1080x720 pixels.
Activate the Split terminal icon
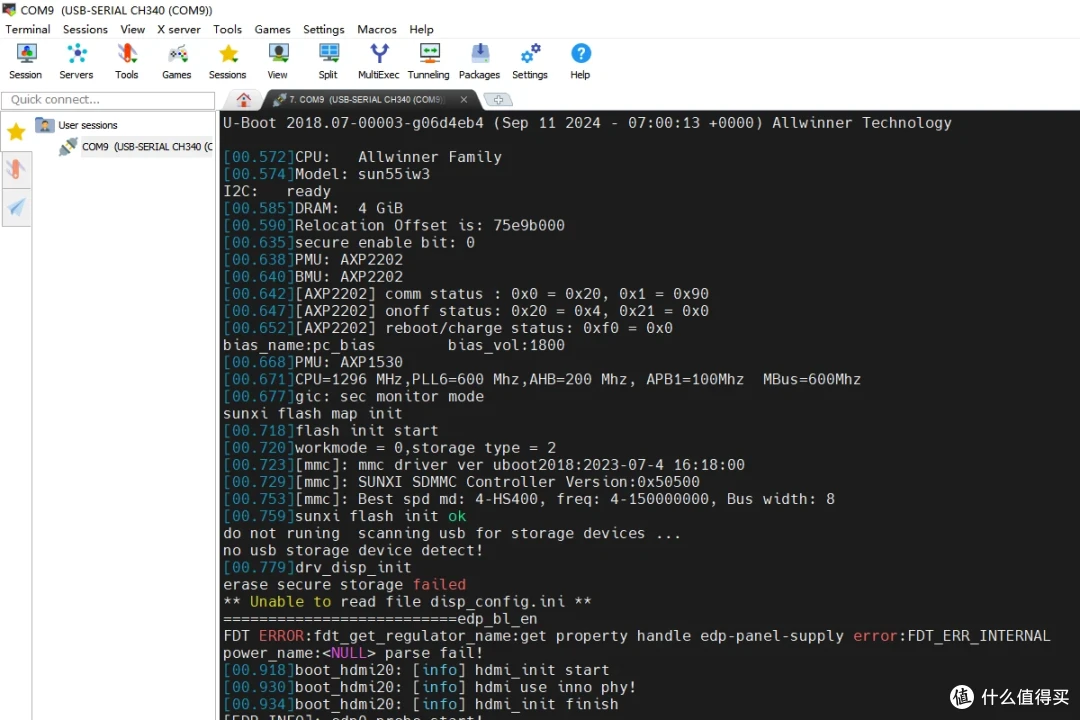pyautogui.click(x=328, y=61)
